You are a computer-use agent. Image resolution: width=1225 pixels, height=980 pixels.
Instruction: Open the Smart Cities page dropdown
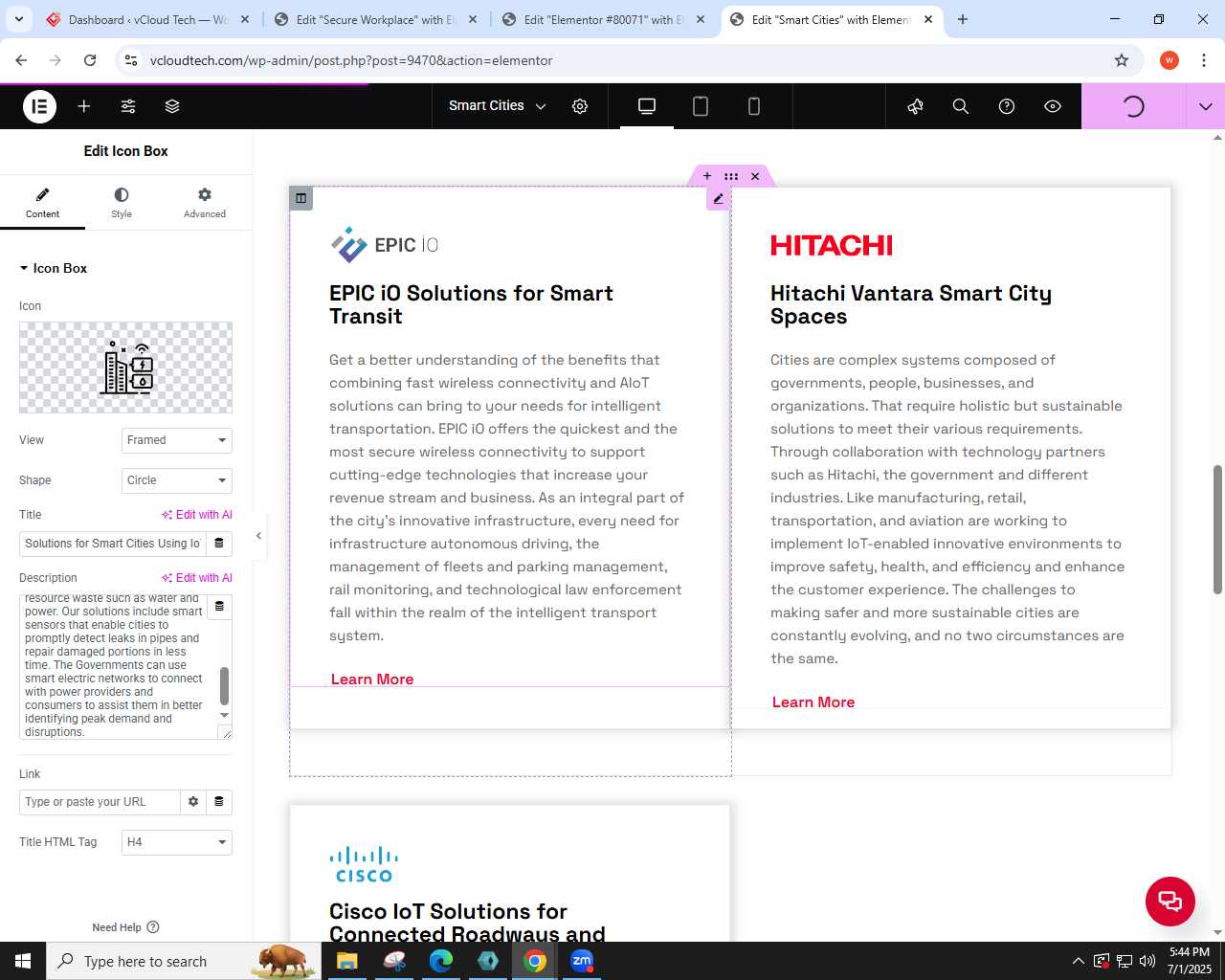click(x=498, y=106)
